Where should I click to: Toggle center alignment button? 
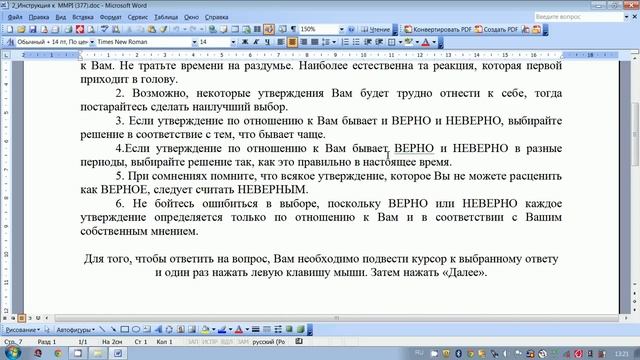pos(292,42)
